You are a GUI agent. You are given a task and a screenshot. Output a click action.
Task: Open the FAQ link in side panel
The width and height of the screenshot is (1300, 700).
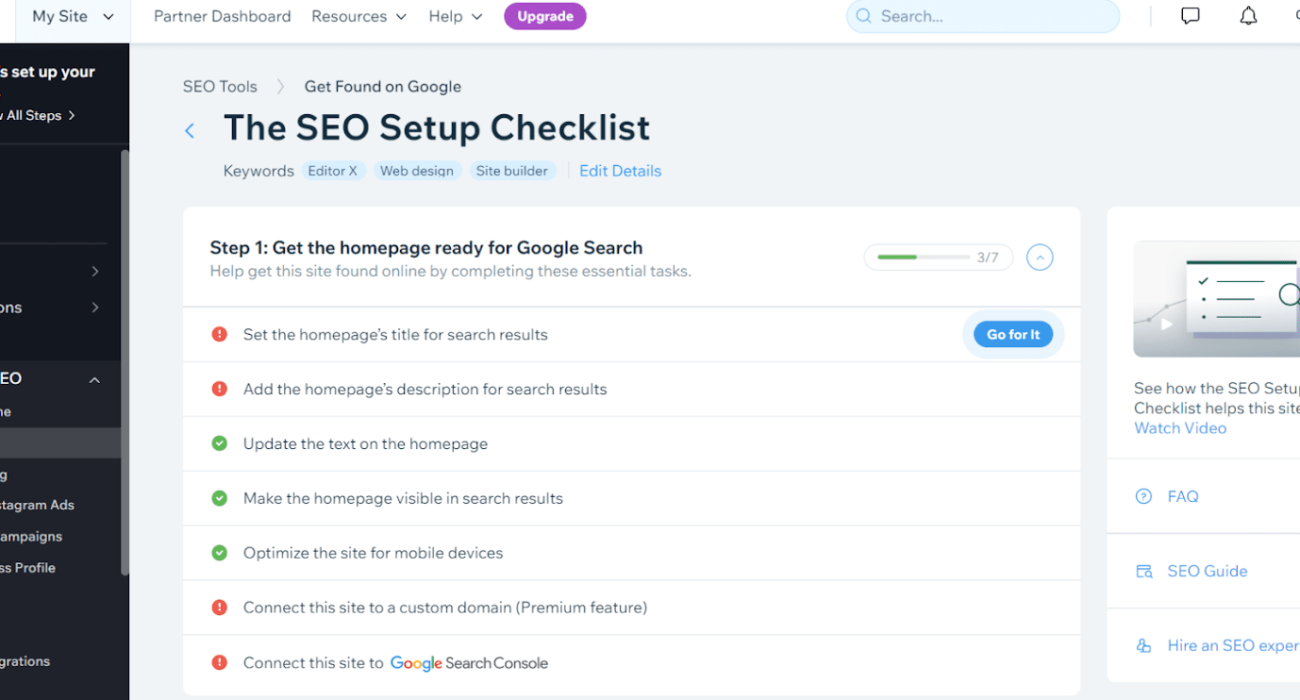click(1183, 496)
